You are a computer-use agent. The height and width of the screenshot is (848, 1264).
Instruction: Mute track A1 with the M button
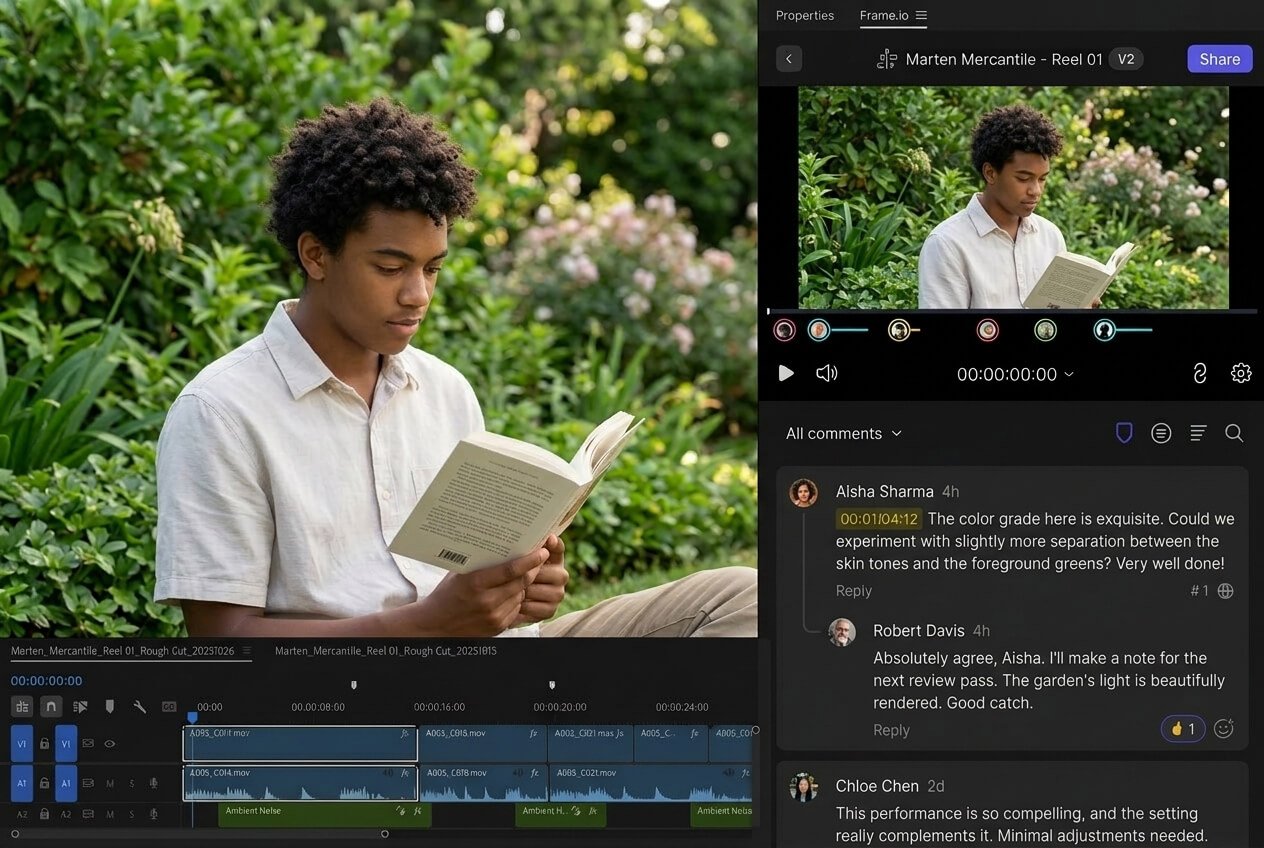tap(110, 783)
